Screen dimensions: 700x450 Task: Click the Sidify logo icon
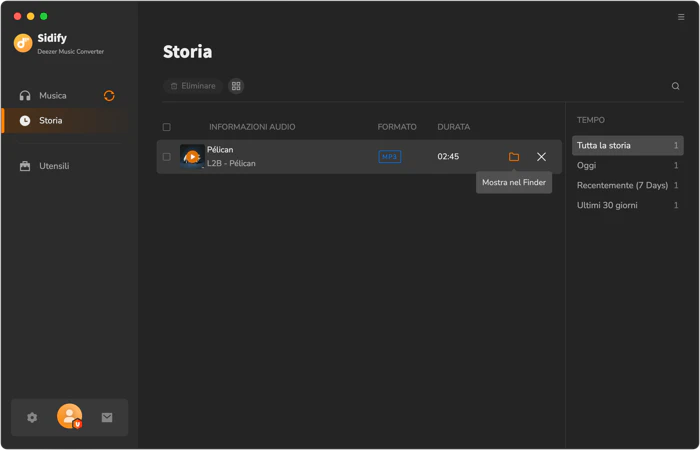click(x=23, y=43)
